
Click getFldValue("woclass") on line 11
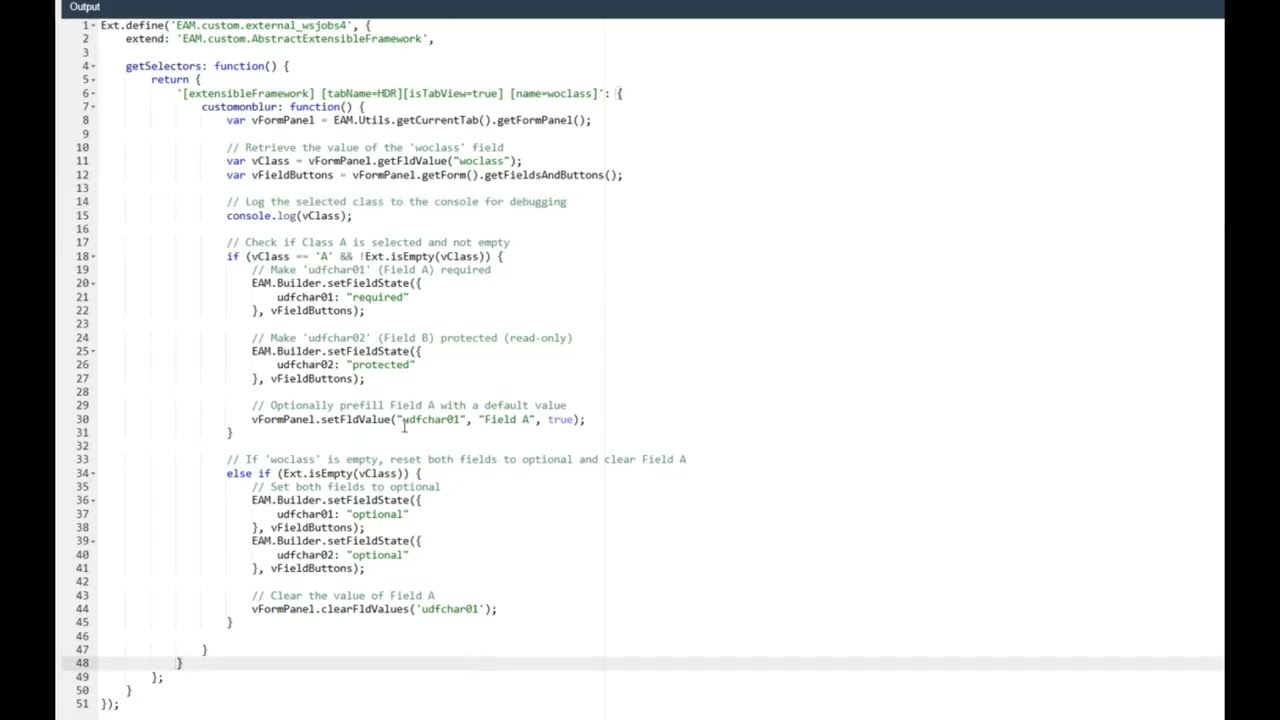click(446, 161)
